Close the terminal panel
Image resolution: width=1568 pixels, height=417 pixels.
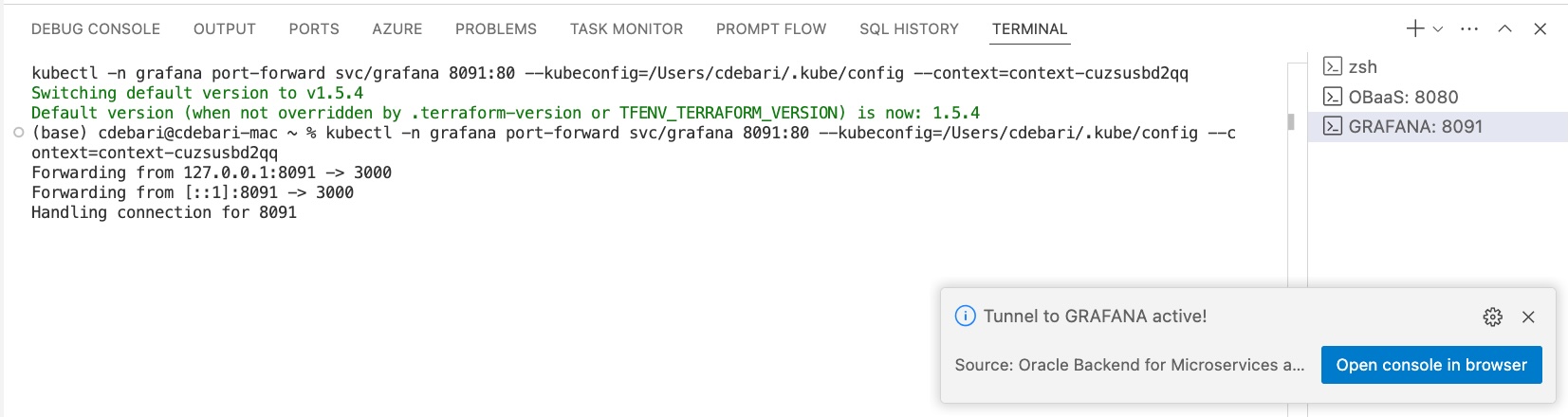tap(1540, 29)
